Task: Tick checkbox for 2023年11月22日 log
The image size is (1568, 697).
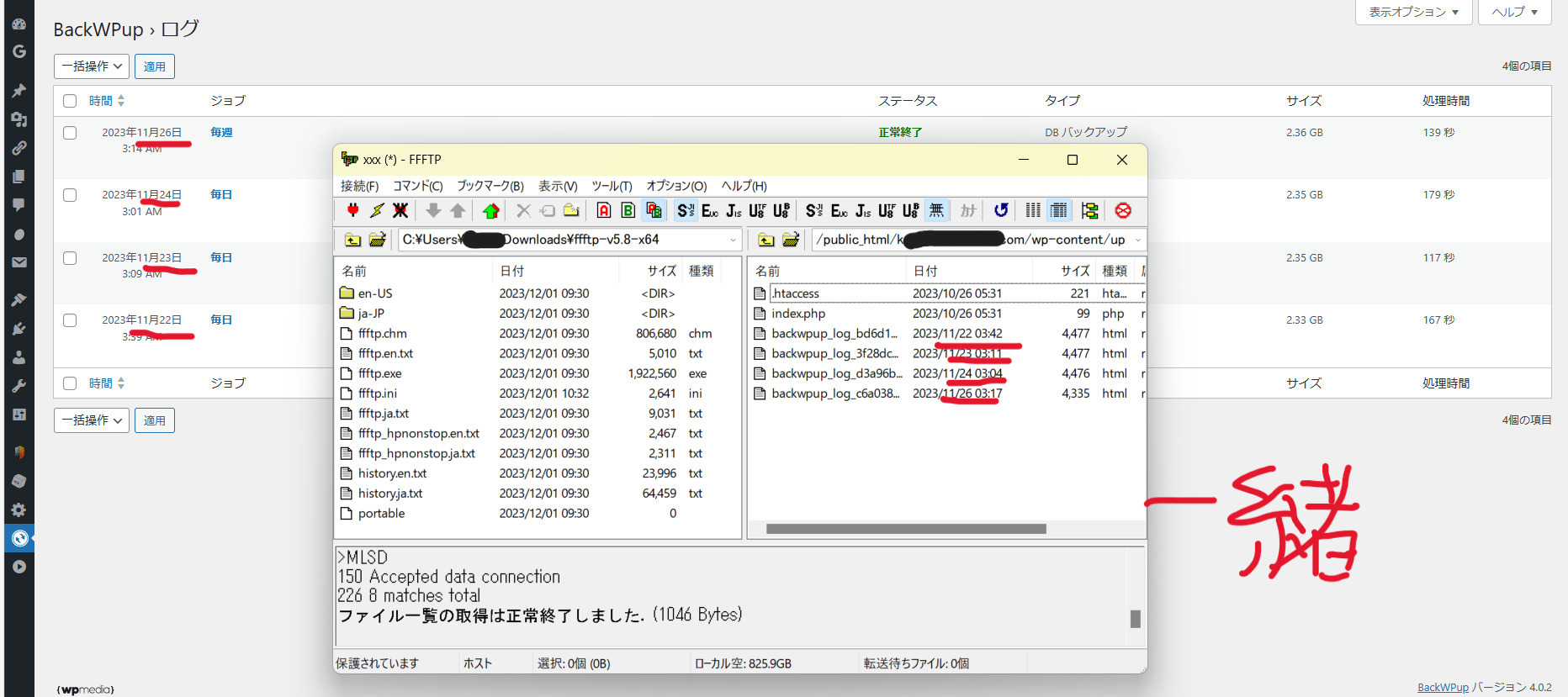Action: pyautogui.click(x=70, y=320)
